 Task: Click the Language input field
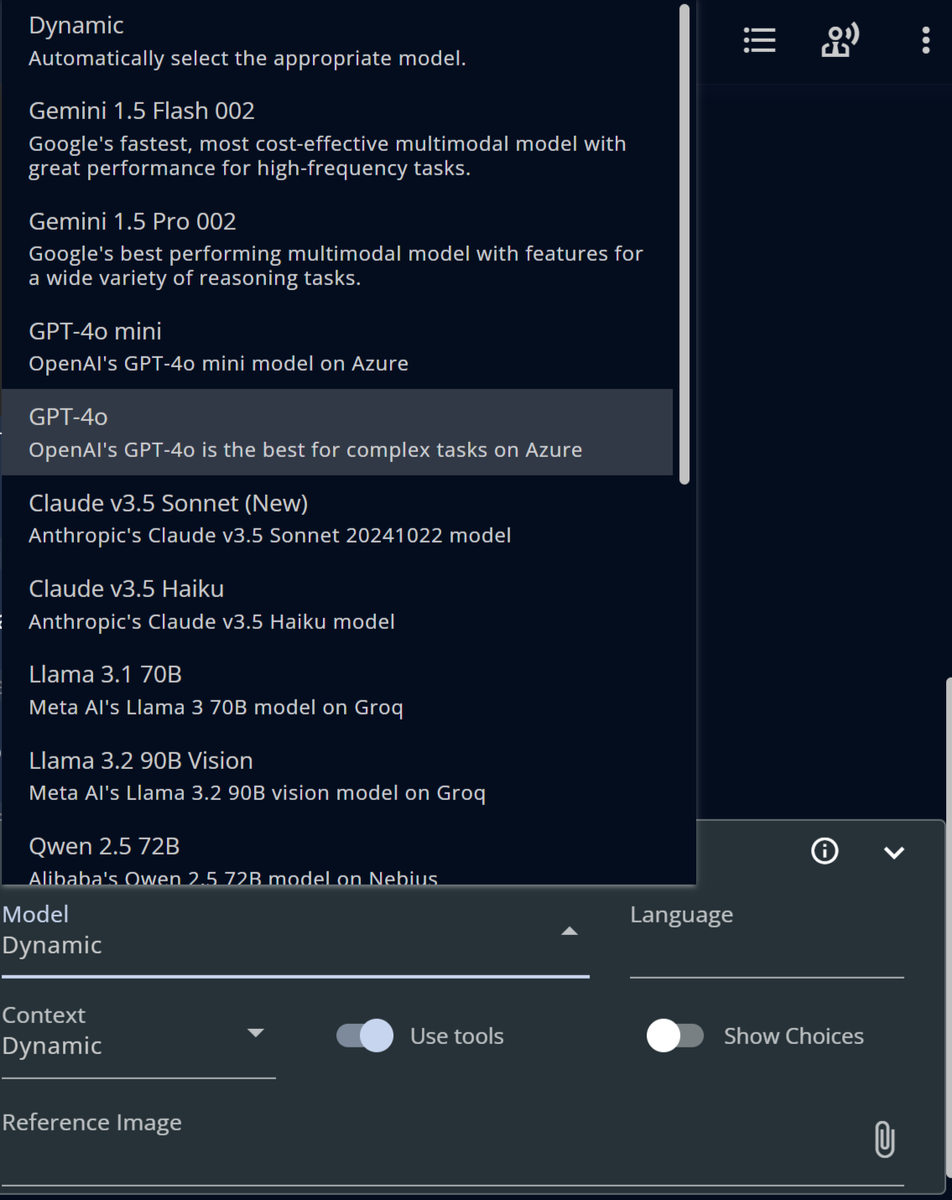click(767, 937)
